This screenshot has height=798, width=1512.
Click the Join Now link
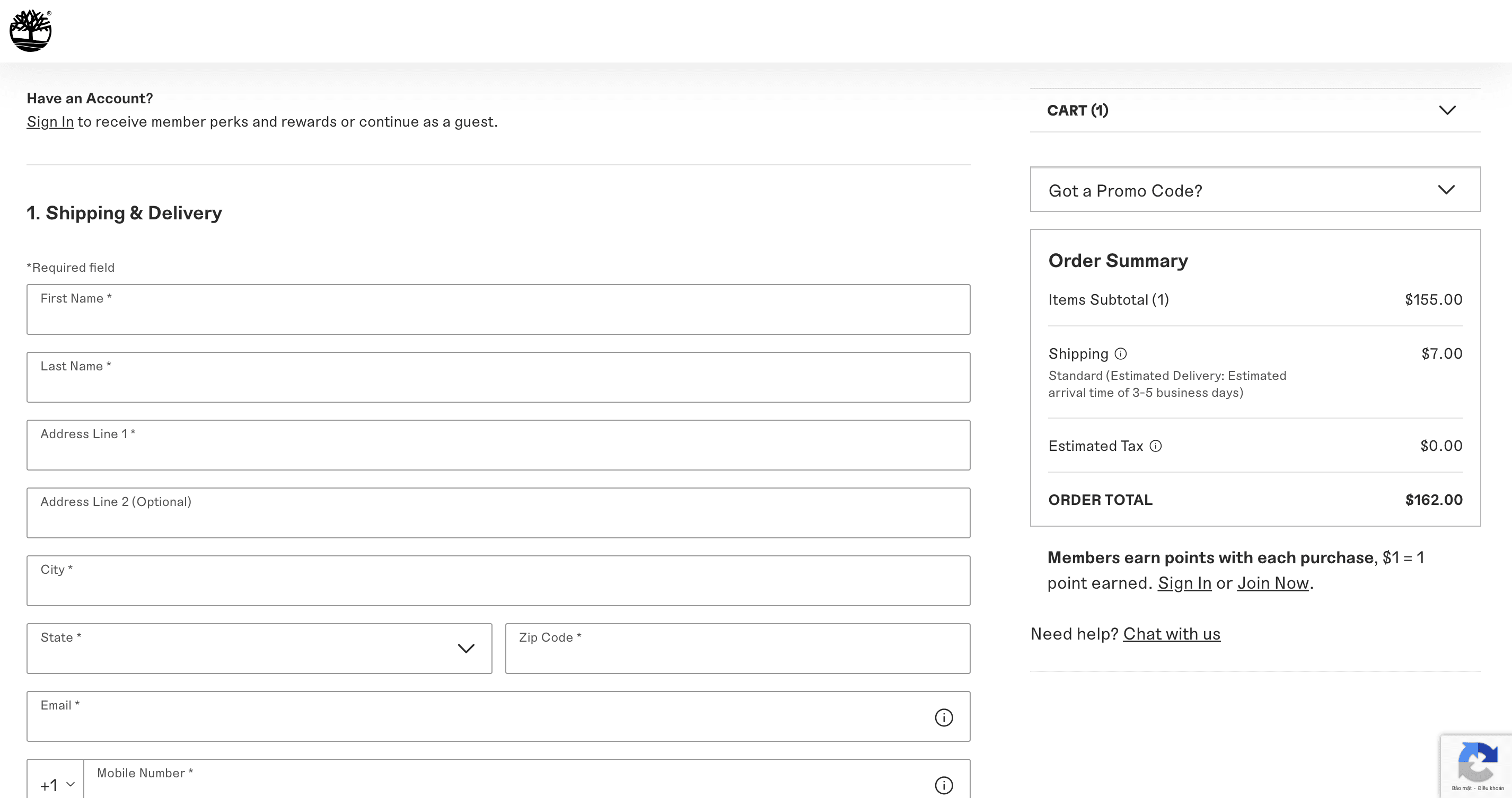coord(1273,583)
